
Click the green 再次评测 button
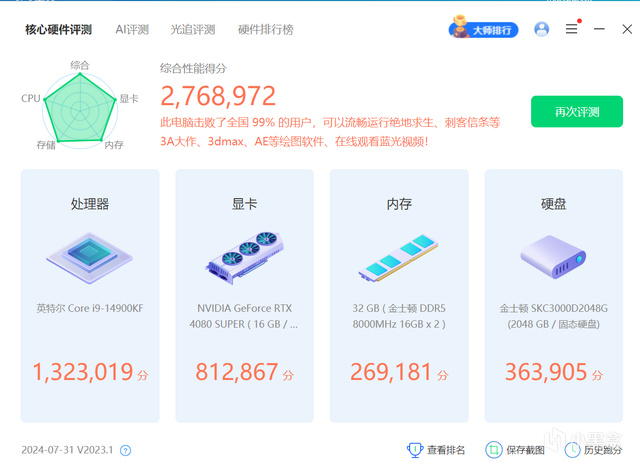577,111
